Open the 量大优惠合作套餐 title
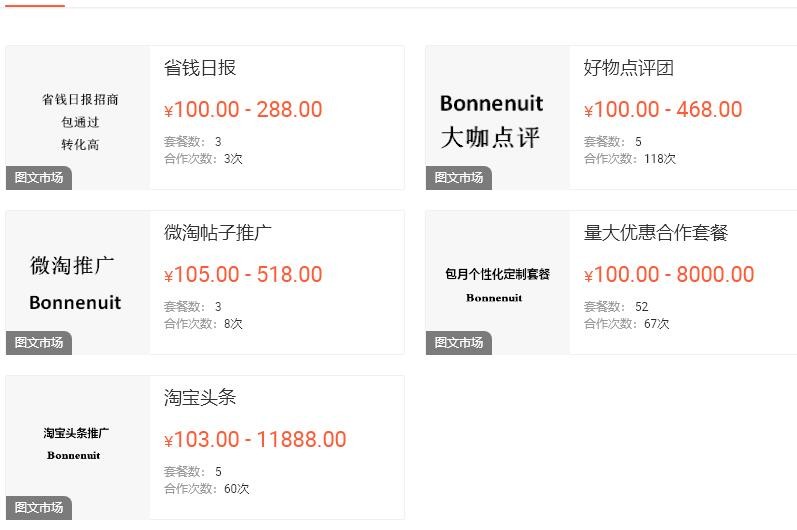The width and height of the screenshot is (797, 530). click(656, 233)
